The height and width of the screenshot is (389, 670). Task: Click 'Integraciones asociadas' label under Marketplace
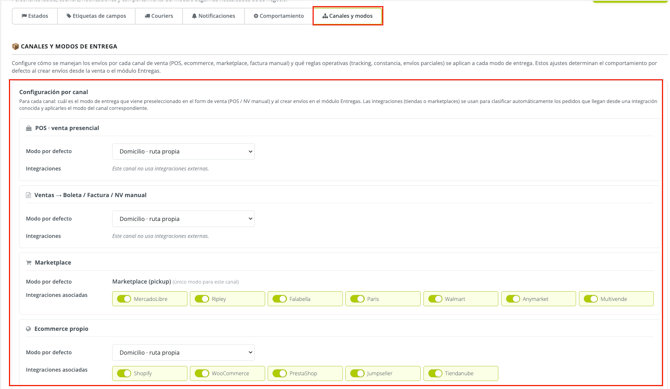click(x=56, y=295)
